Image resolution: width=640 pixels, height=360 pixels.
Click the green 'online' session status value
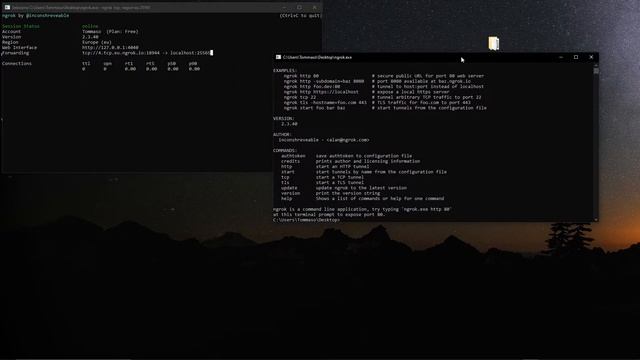click(x=90, y=26)
